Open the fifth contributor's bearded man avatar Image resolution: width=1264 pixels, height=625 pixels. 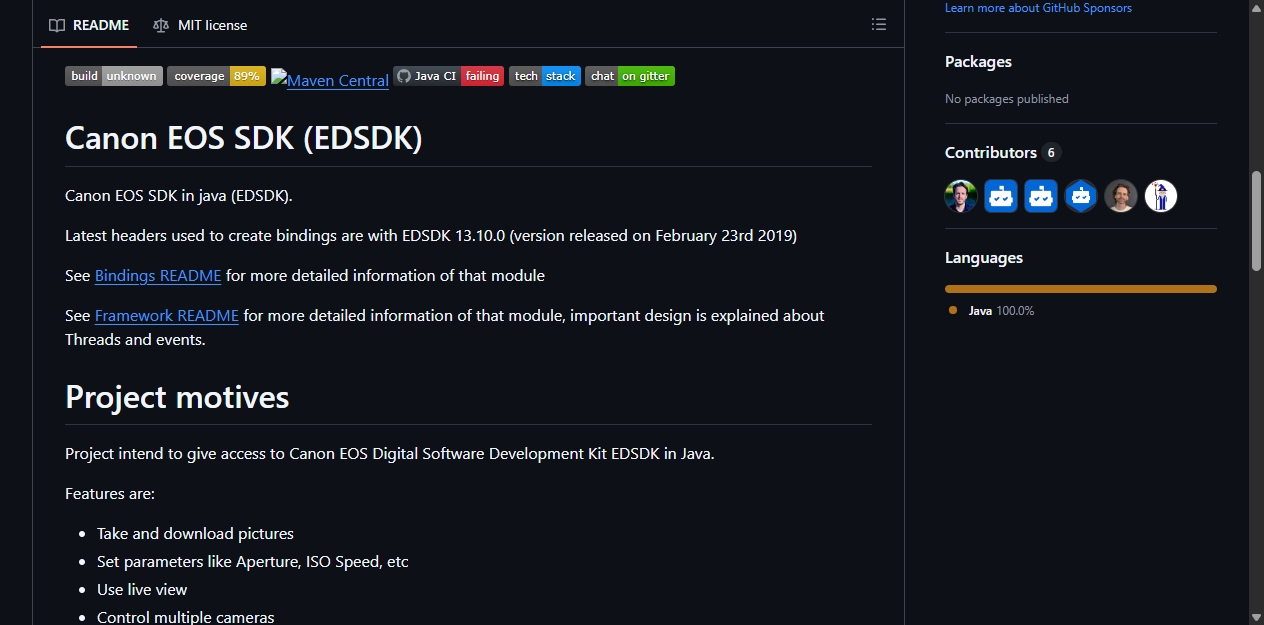(x=1121, y=196)
